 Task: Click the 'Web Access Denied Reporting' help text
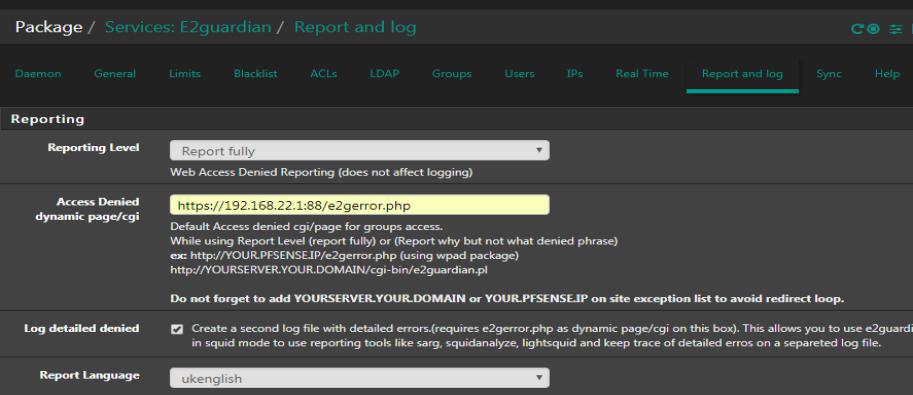321,172
